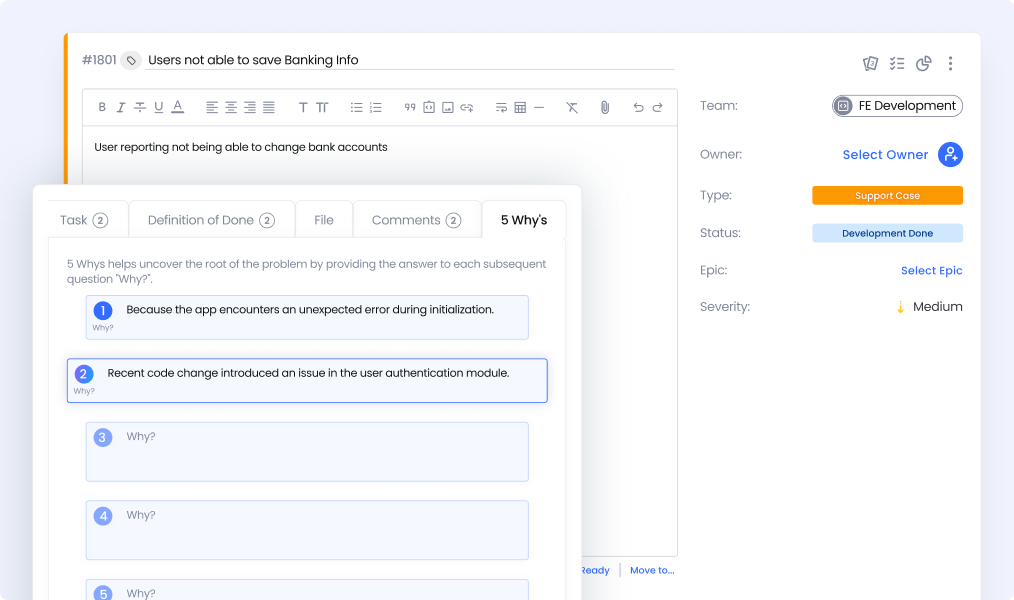Viewport: 1014px width, 600px height.
Task: Open the planning poker cards icon
Action: click(870, 64)
